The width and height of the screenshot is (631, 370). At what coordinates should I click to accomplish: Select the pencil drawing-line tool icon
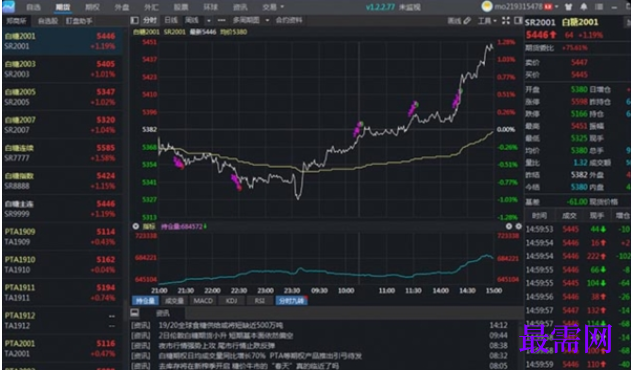467,21
